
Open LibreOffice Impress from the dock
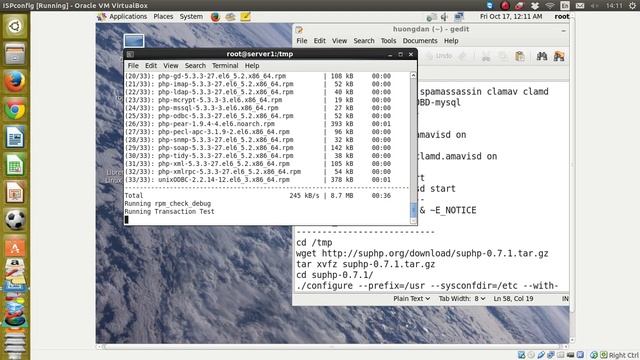[15, 193]
